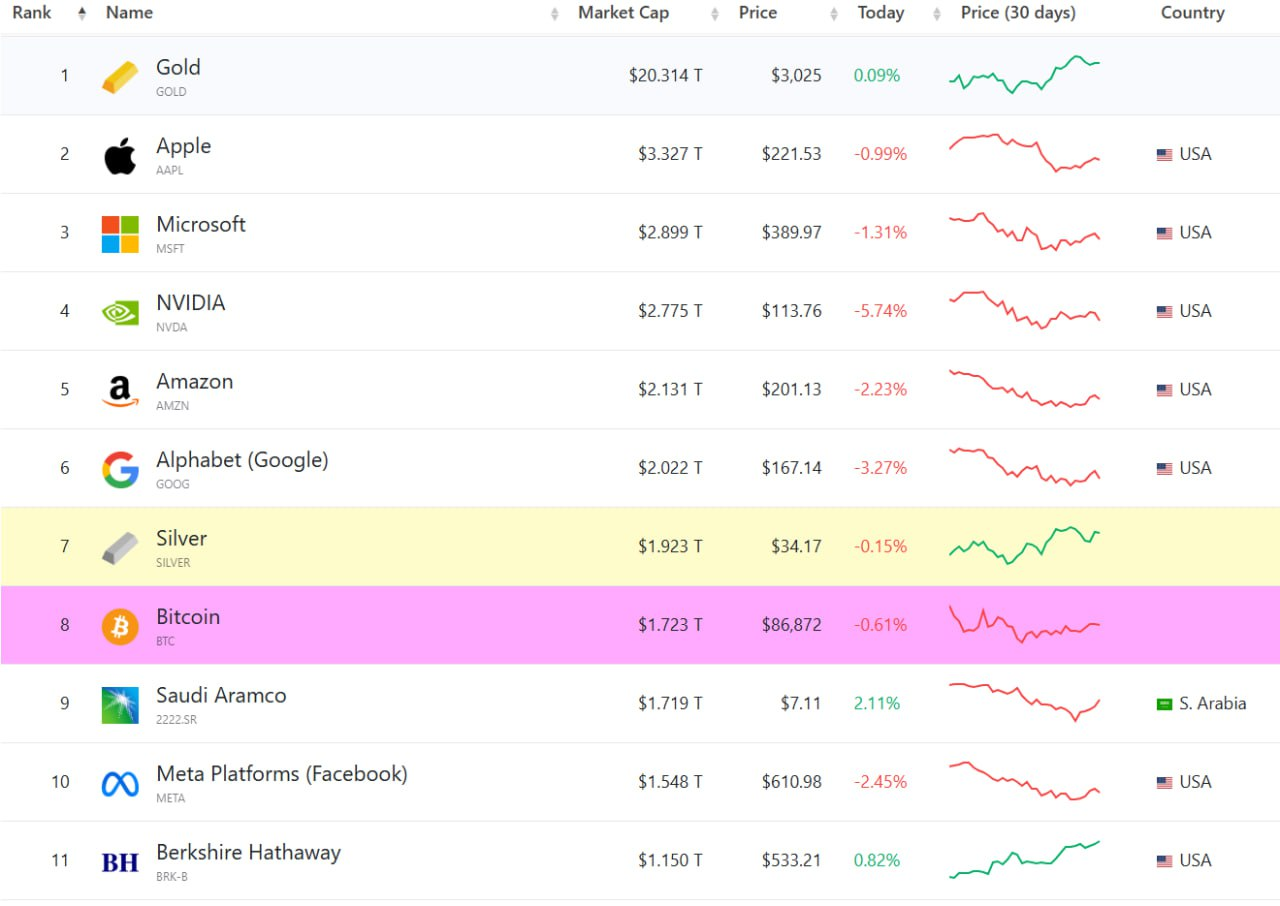Open the Meta Platforms (Facebook) link
This screenshot has height=906, width=1280.
click(282, 774)
